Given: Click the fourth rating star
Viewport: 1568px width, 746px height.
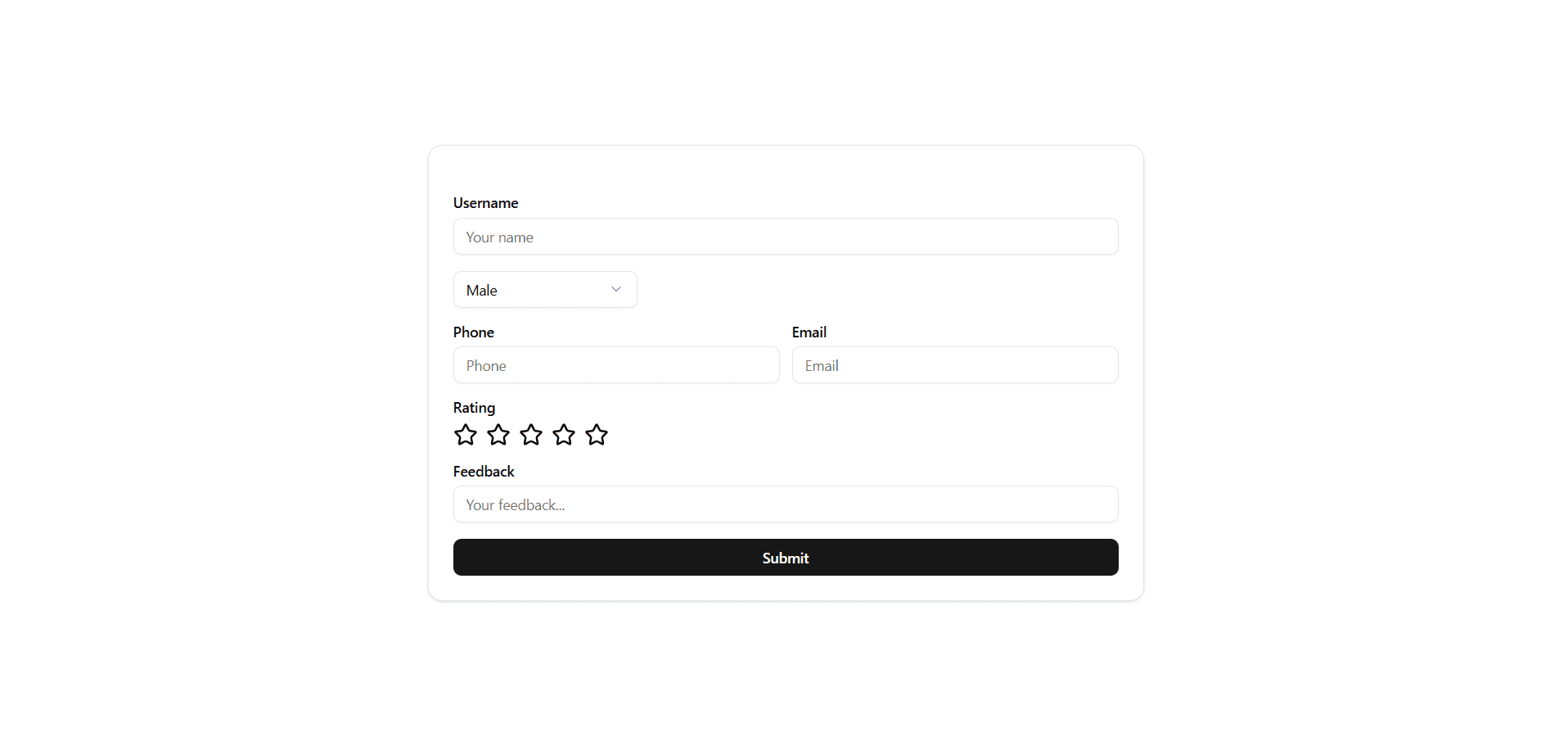Looking at the screenshot, I should point(564,435).
